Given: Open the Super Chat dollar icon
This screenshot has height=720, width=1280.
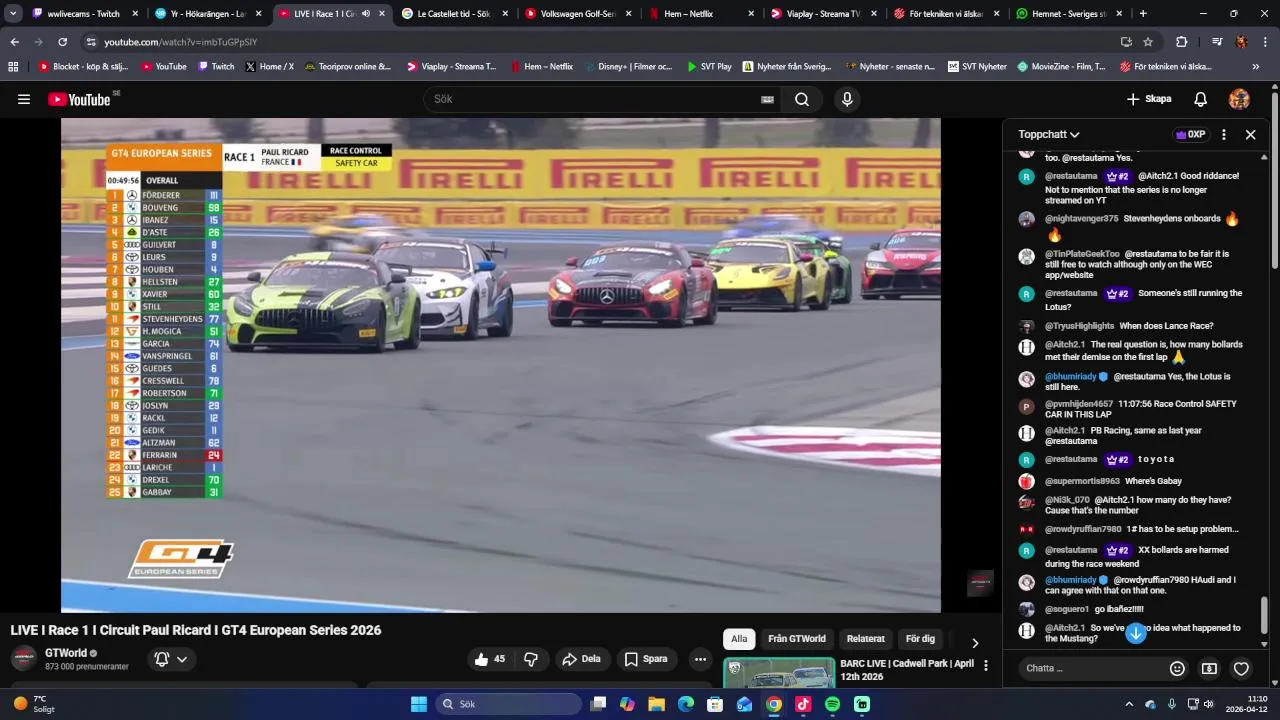Looking at the screenshot, I should [1209, 668].
